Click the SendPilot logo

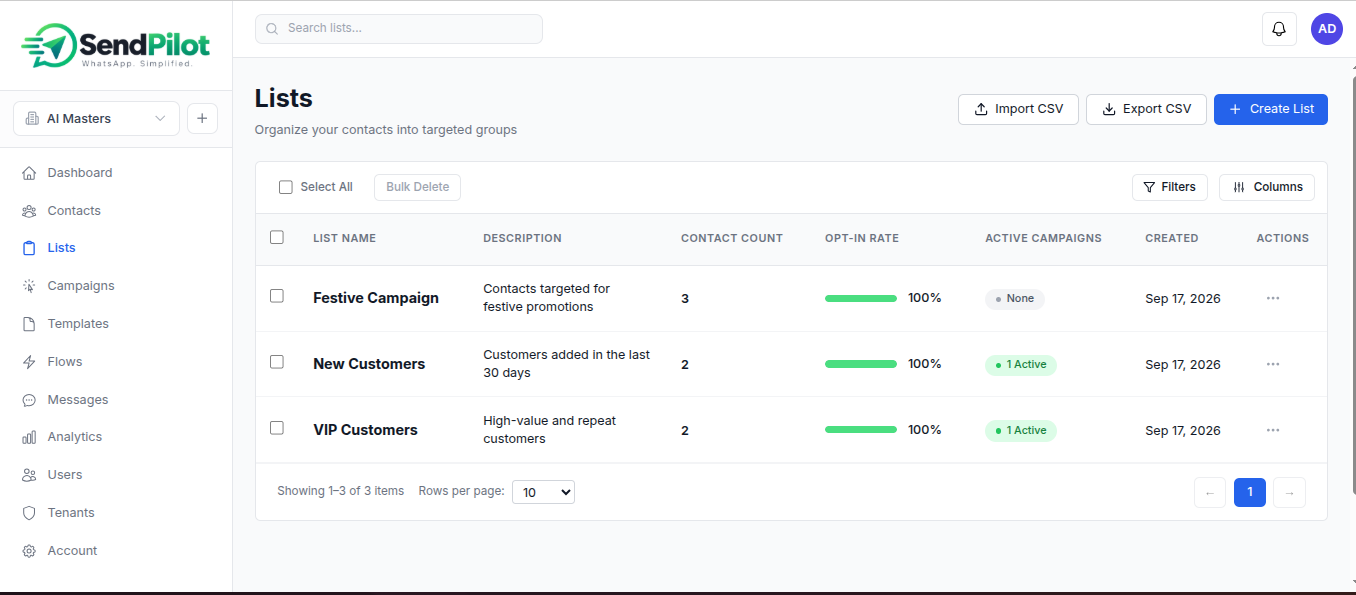click(115, 46)
